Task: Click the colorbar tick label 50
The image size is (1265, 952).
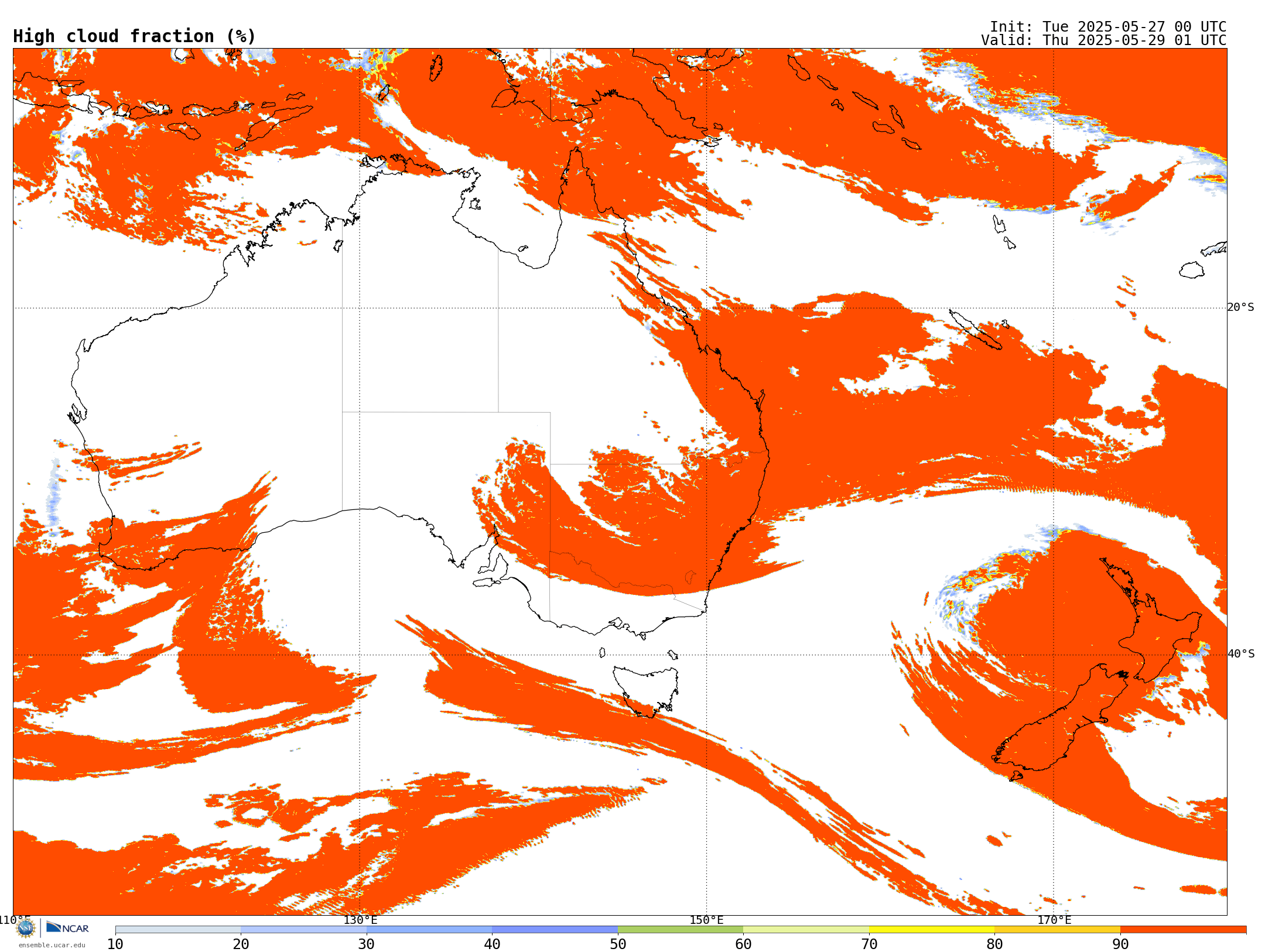Action: [x=618, y=944]
